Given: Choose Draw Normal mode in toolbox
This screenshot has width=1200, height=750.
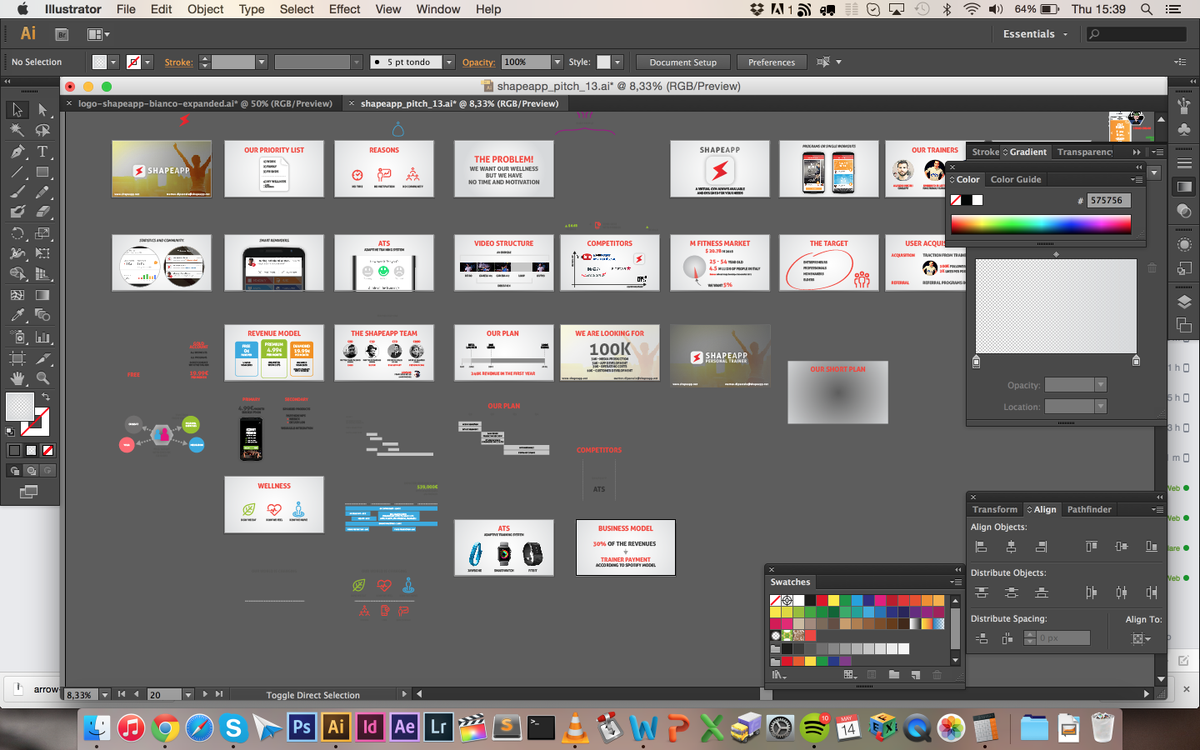Looking at the screenshot, I should point(15,470).
